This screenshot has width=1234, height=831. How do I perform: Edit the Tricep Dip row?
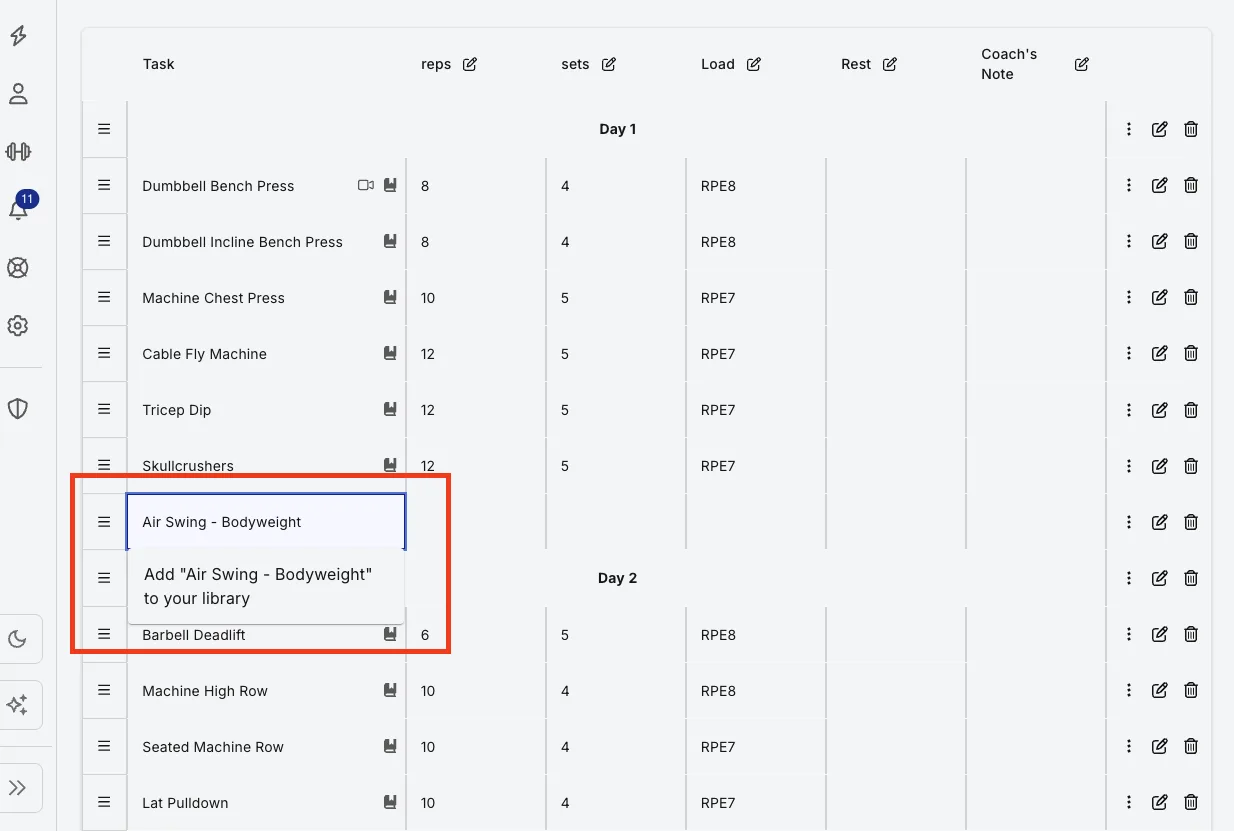pos(1160,410)
